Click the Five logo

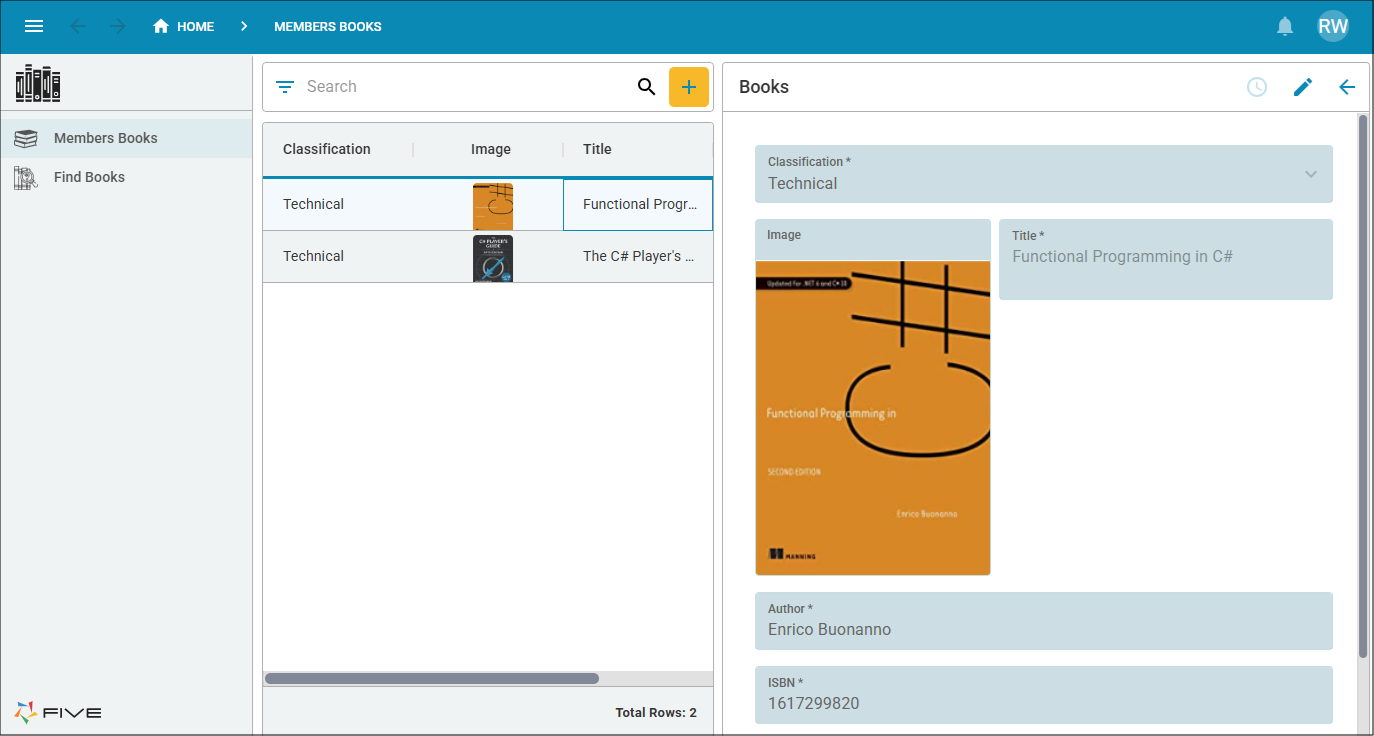point(58,712)
